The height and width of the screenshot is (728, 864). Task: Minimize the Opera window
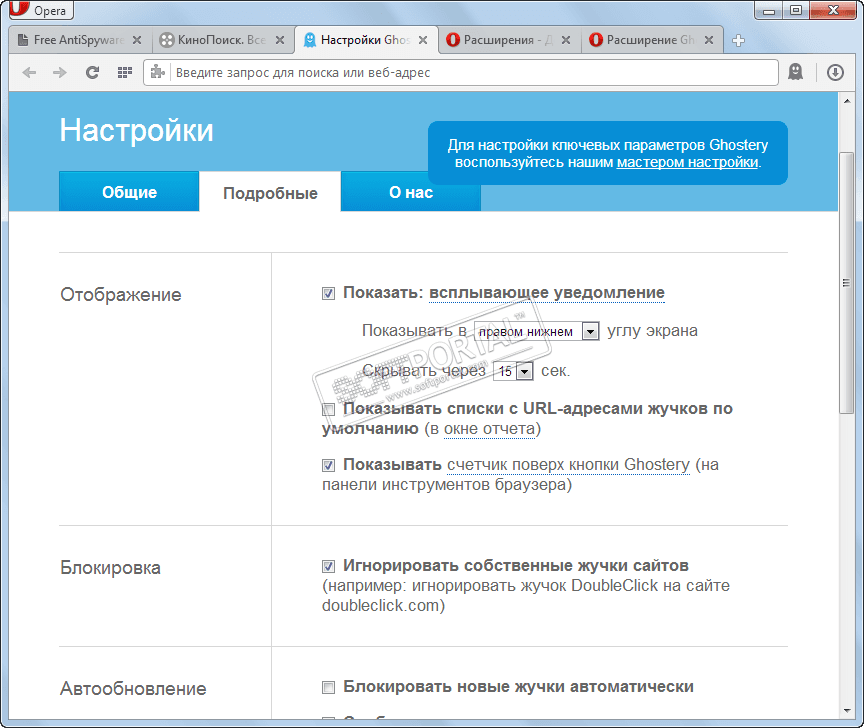tap(769, 10)
